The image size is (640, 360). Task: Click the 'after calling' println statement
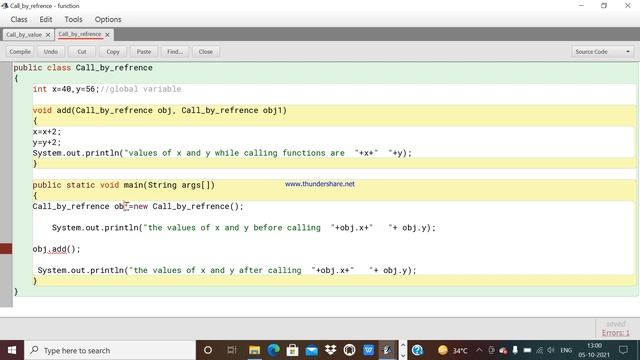point(227,270)
